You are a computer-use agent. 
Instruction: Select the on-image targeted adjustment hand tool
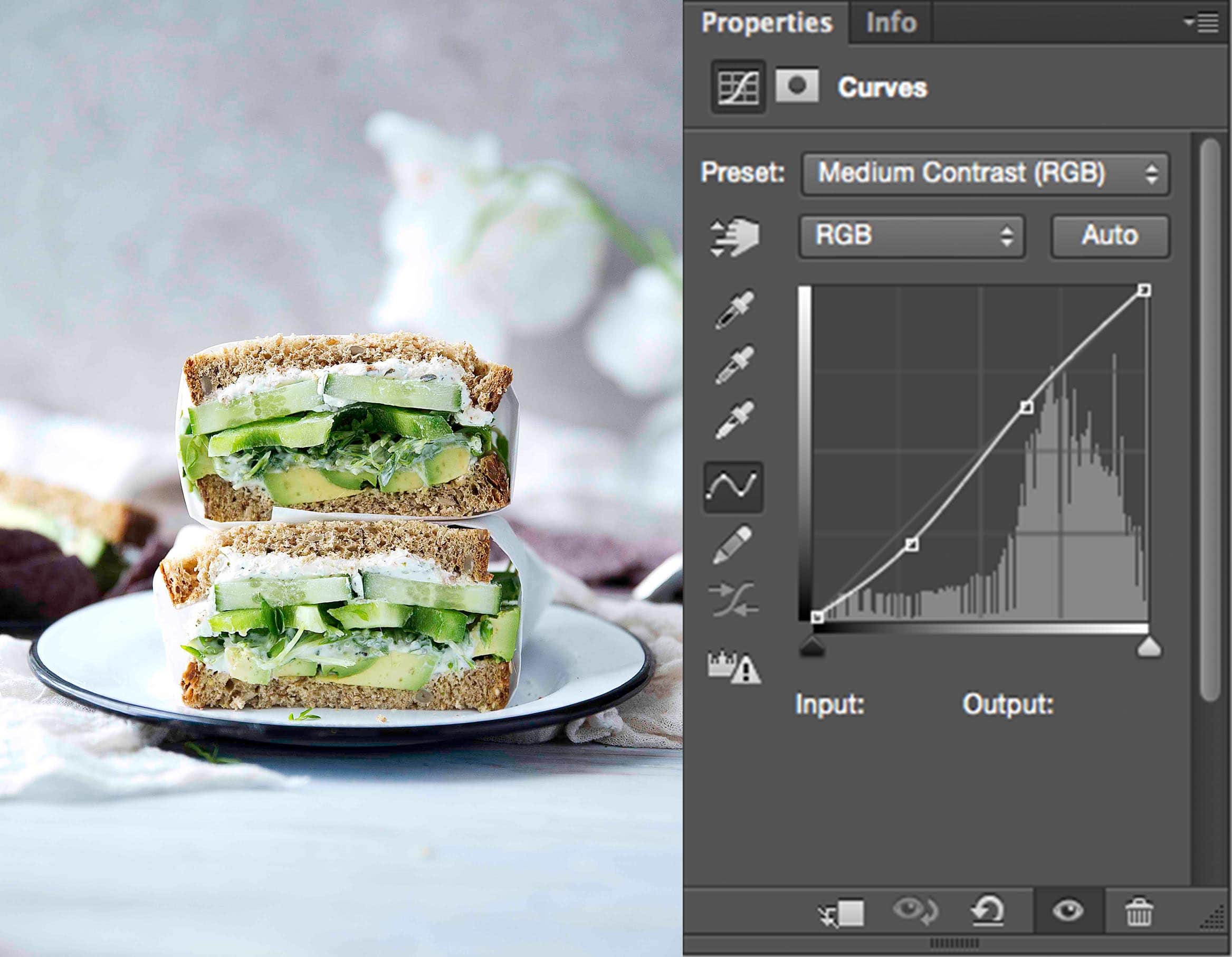click(x=734, y=238)
